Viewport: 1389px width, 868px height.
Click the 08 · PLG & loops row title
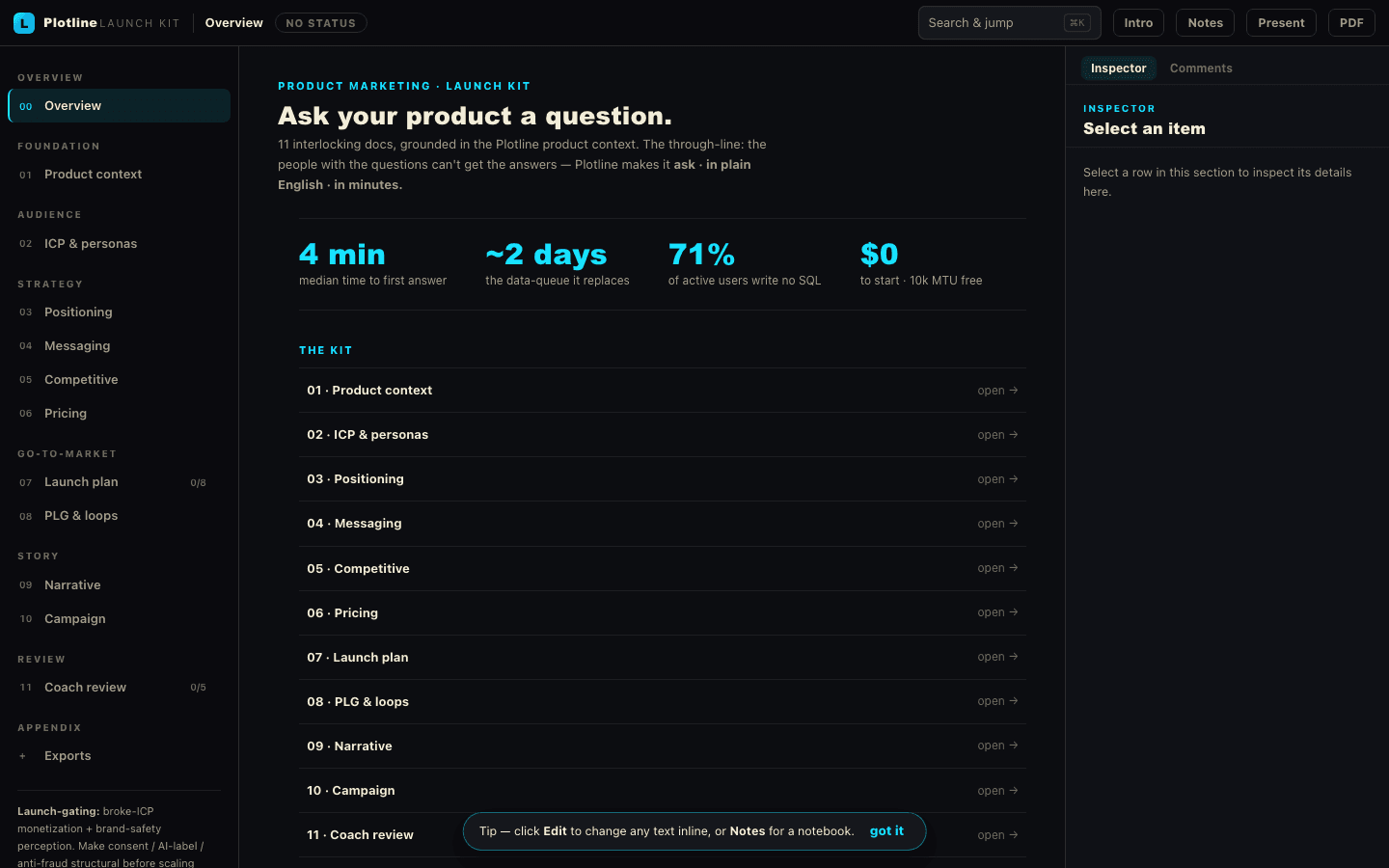(358, 702)
